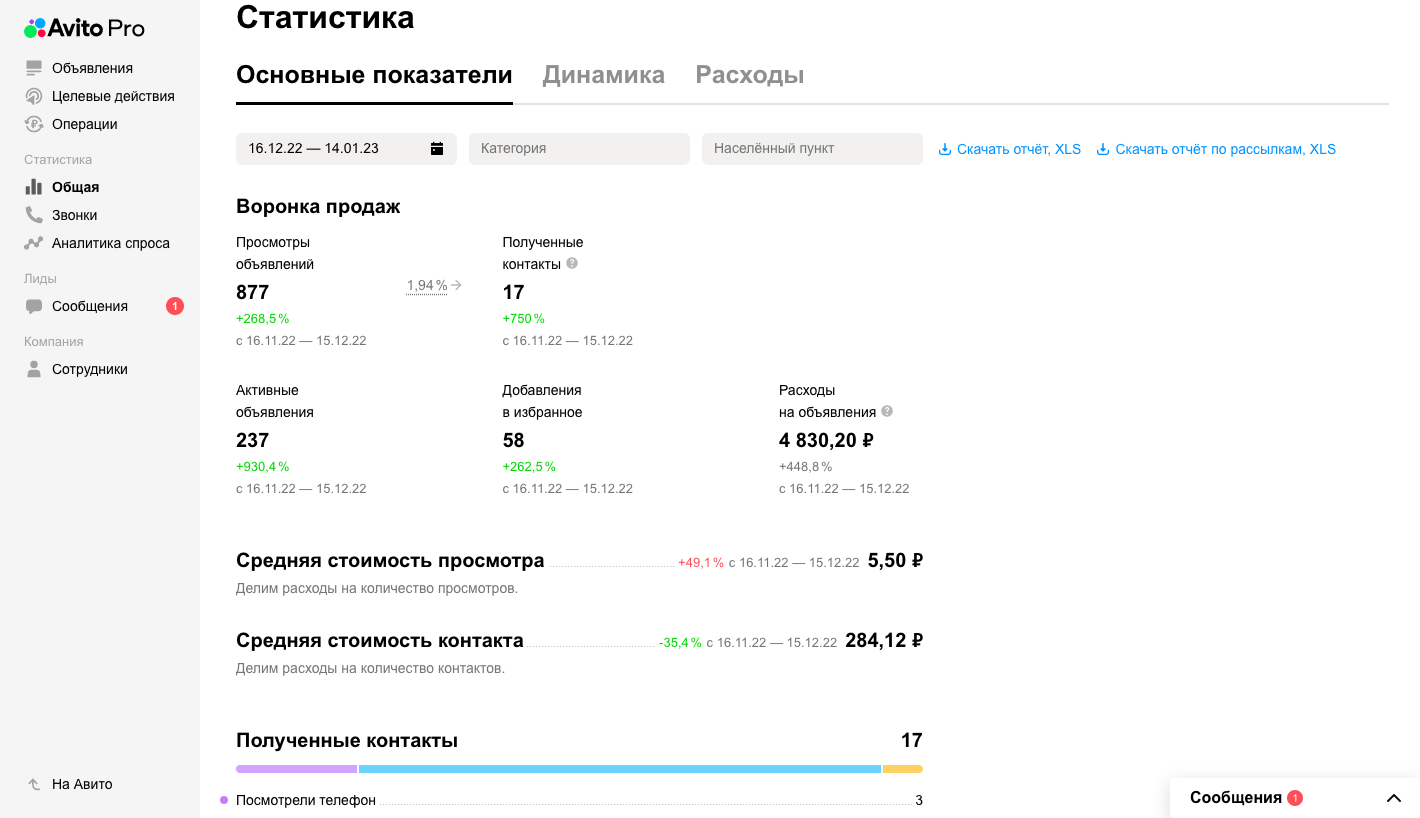The image size is (1420, 818).
Task: Open the Категория dropdown filter
Action: coord(579,148)
